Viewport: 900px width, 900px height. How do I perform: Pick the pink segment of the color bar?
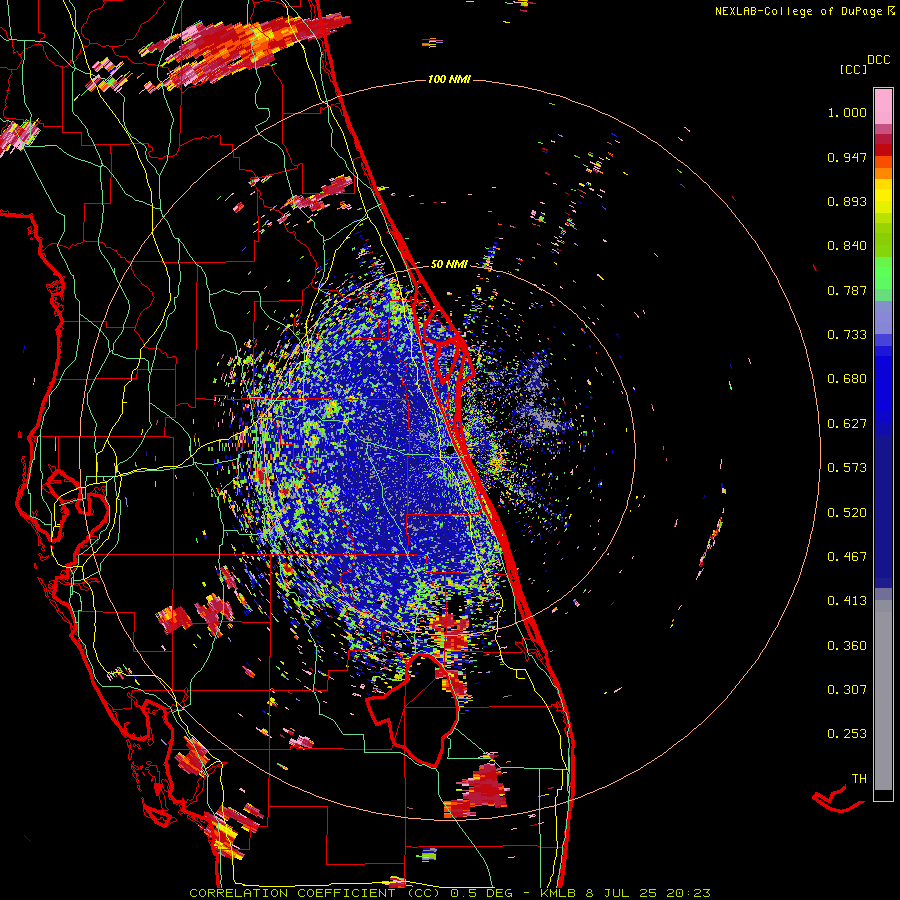pyautogui.click(x=883, y=107)
